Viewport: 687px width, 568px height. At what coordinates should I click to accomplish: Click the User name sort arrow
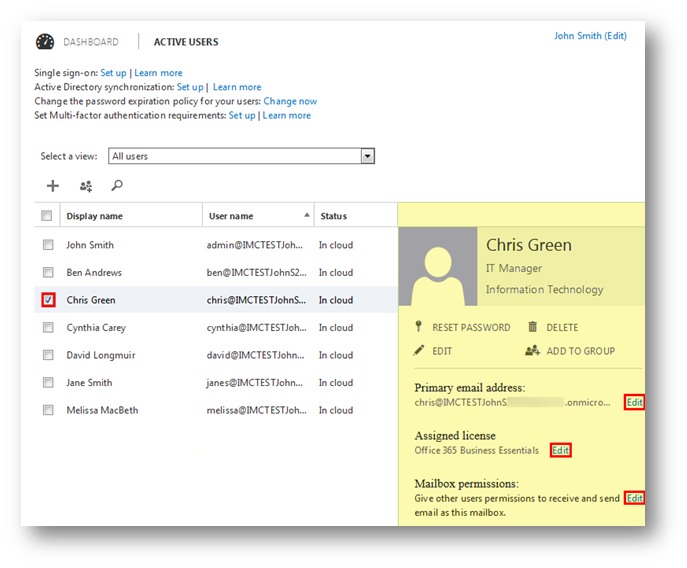307,215
